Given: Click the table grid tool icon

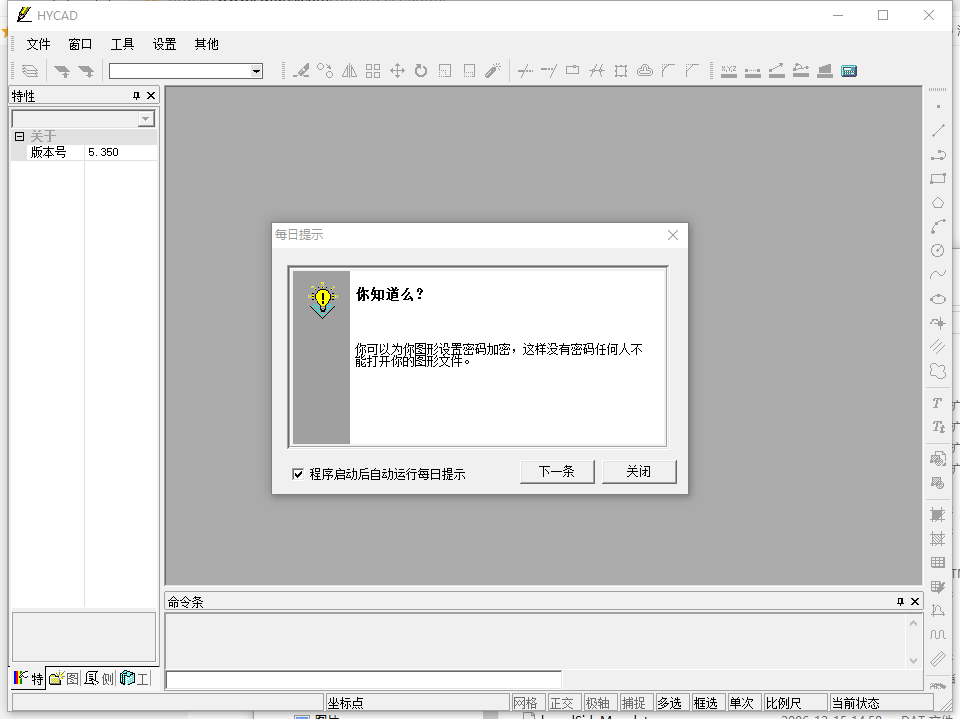Looking at the screenshot, I should pos(938,562).
